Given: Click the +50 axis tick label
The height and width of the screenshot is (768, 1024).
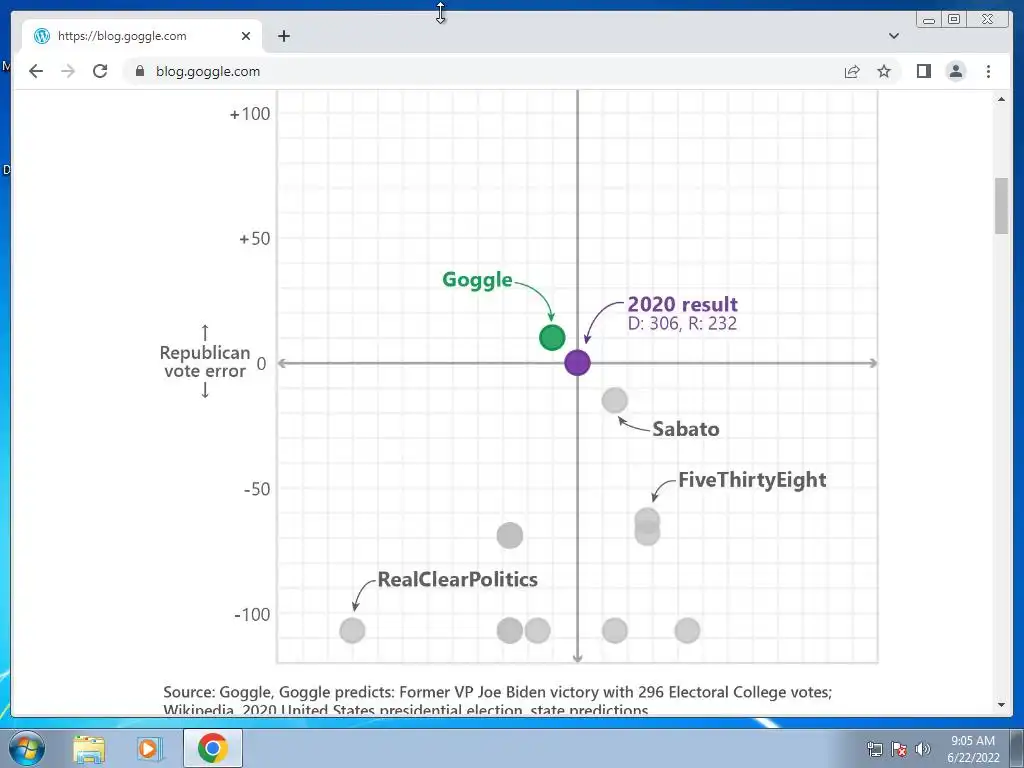Looking at the screenshot, I should (254, 238).
